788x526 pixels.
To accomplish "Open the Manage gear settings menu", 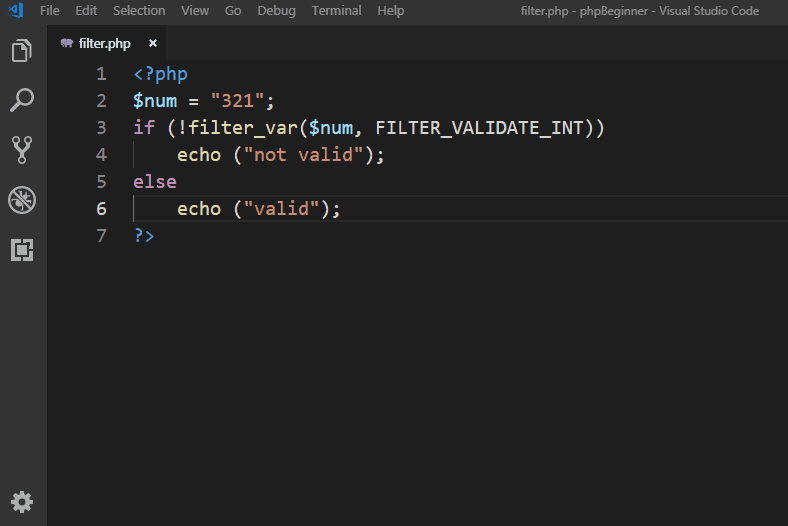I will (22, 502).
